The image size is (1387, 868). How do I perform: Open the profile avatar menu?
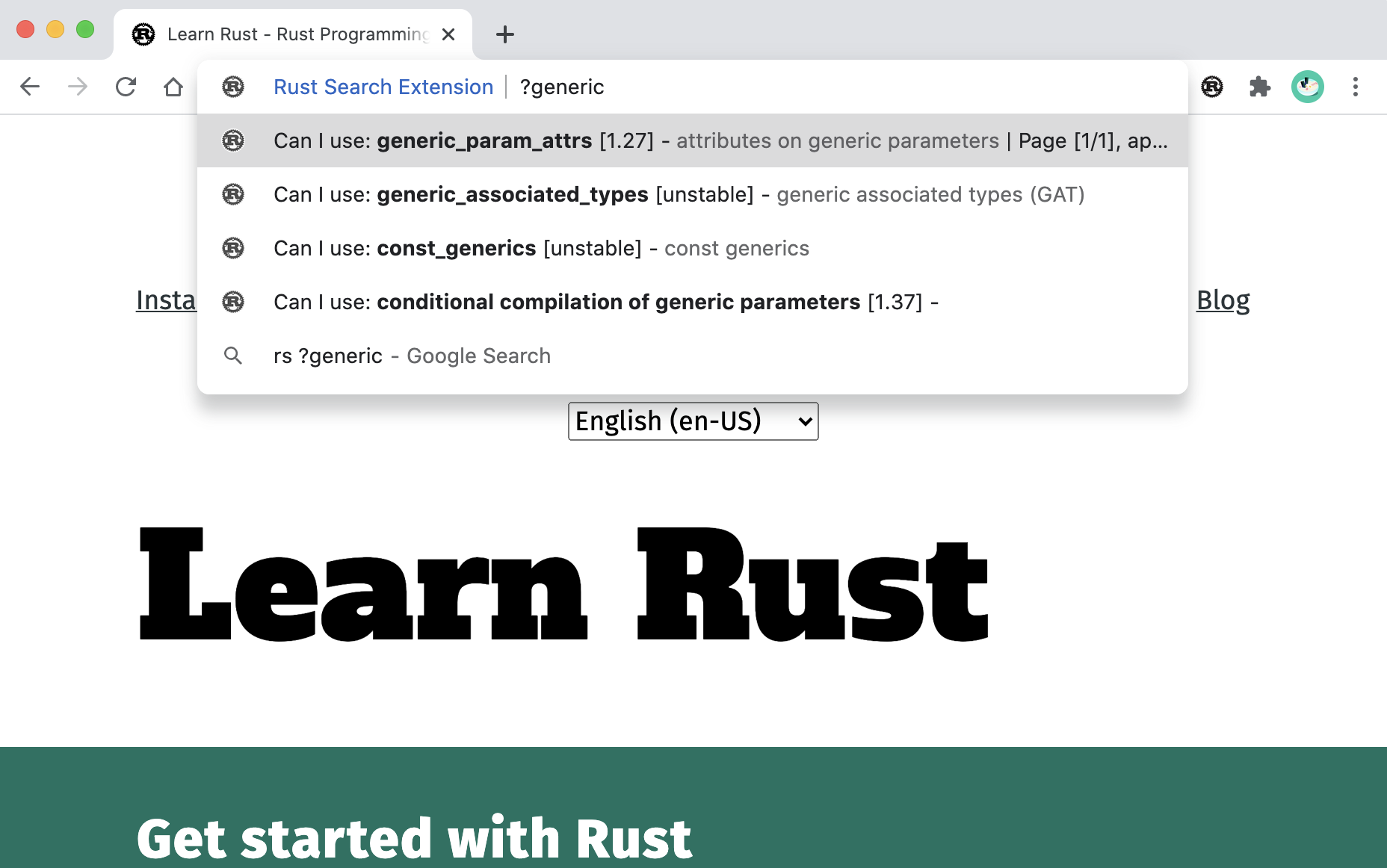click(x=1308, y=87)
